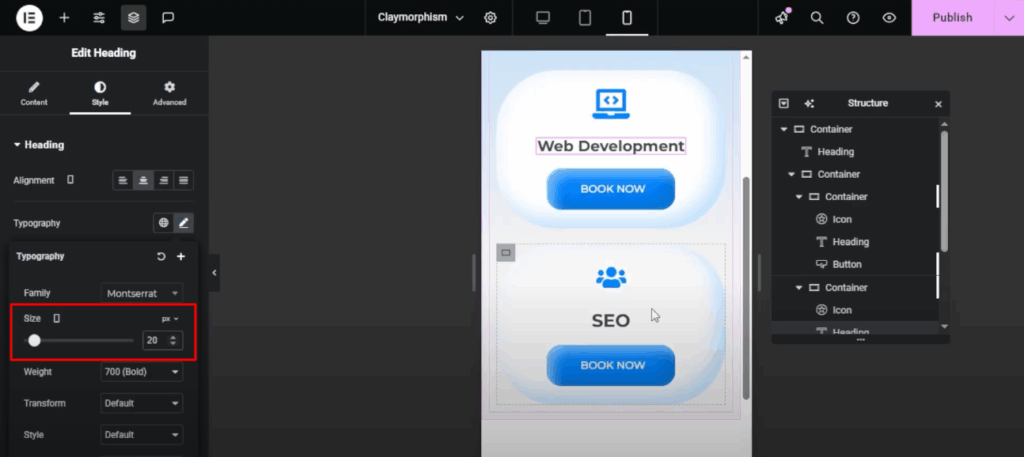The width and height of the screenshot is (1024, 457).
Task: Toggle the Typography edit pencil icon
Action: 184,223
